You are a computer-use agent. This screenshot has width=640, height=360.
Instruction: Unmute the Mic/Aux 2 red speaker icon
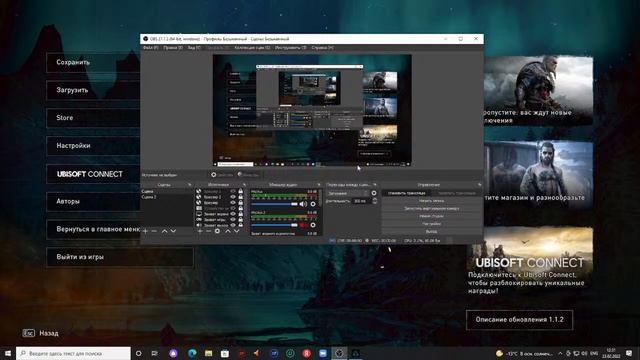(x=303, y=225)
